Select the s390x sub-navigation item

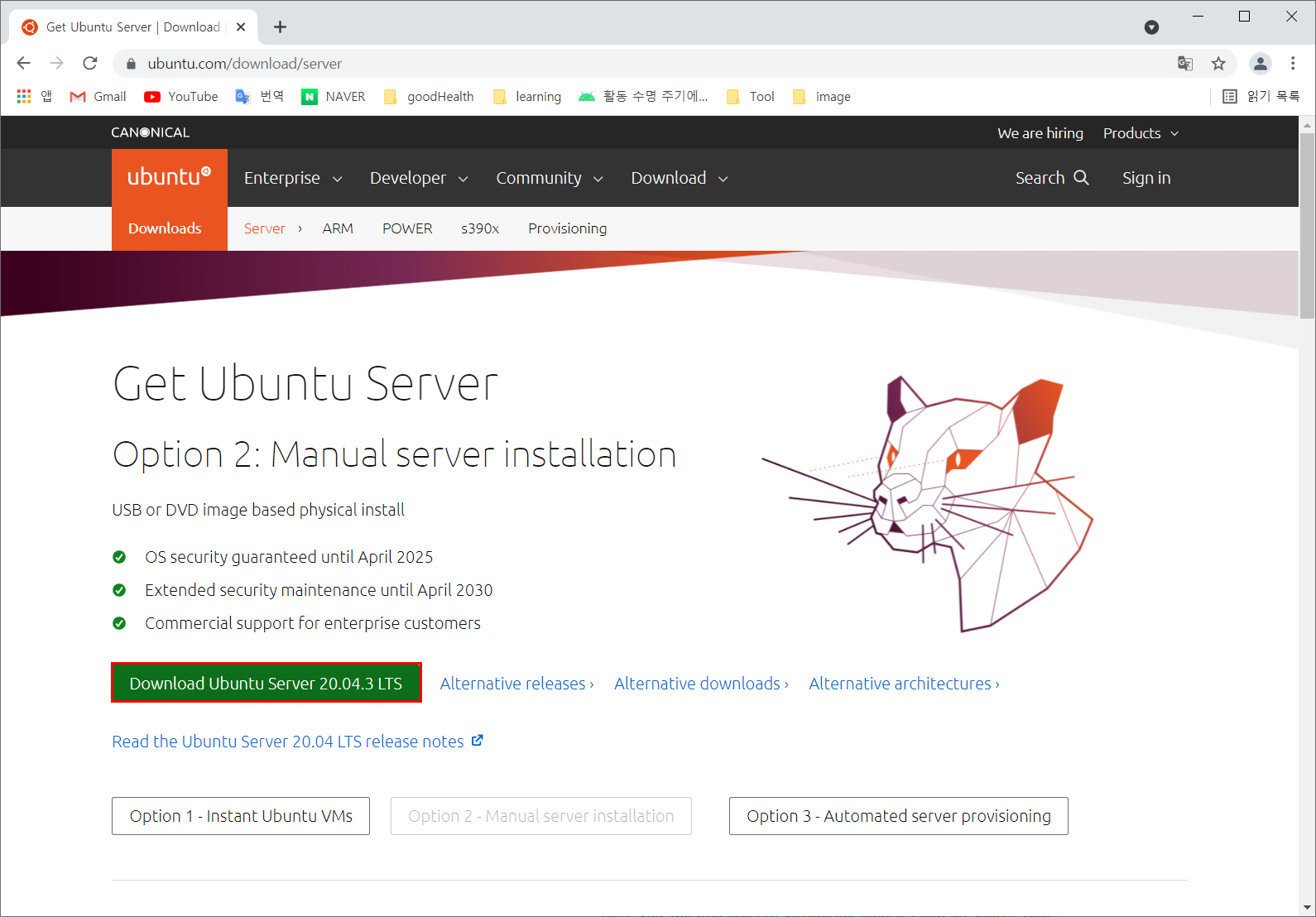[x=480, y=228]
